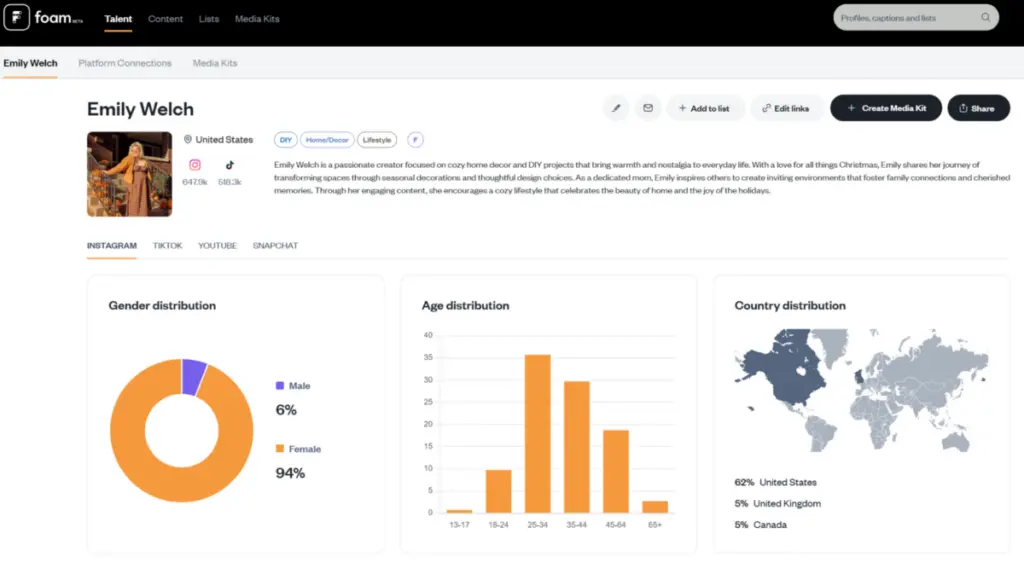1024x562 pixels.
Task: Click the TikTok icon under the profile
Action: [230, 165]
